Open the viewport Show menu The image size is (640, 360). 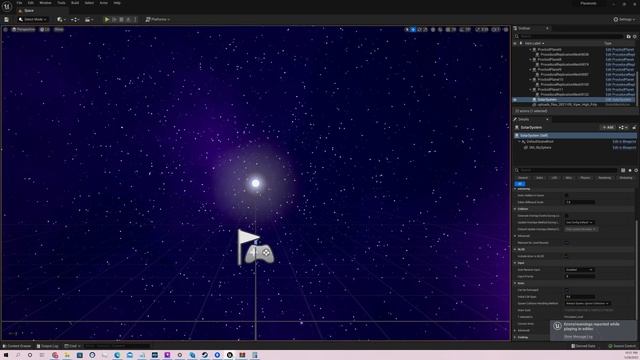pyautogui.click(x=59, y=29)
